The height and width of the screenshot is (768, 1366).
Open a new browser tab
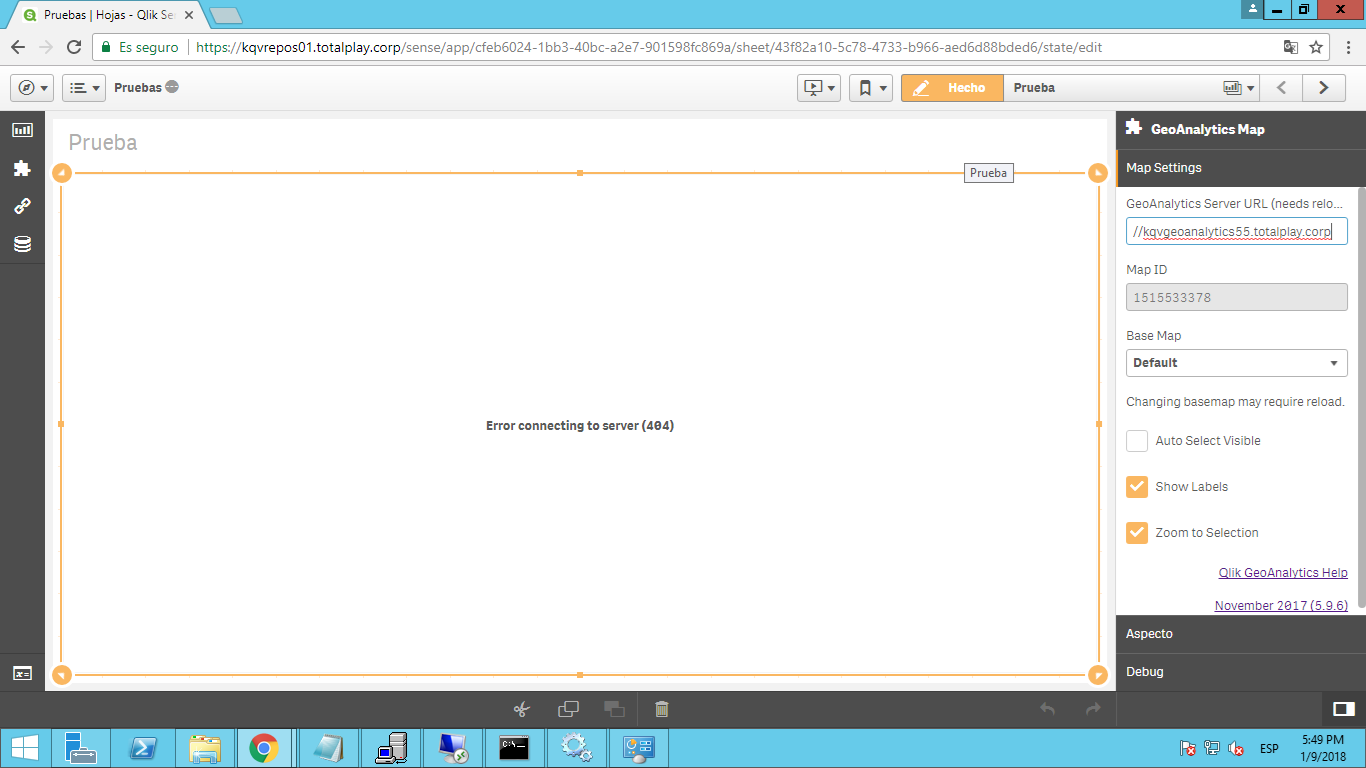click(226, 15)
